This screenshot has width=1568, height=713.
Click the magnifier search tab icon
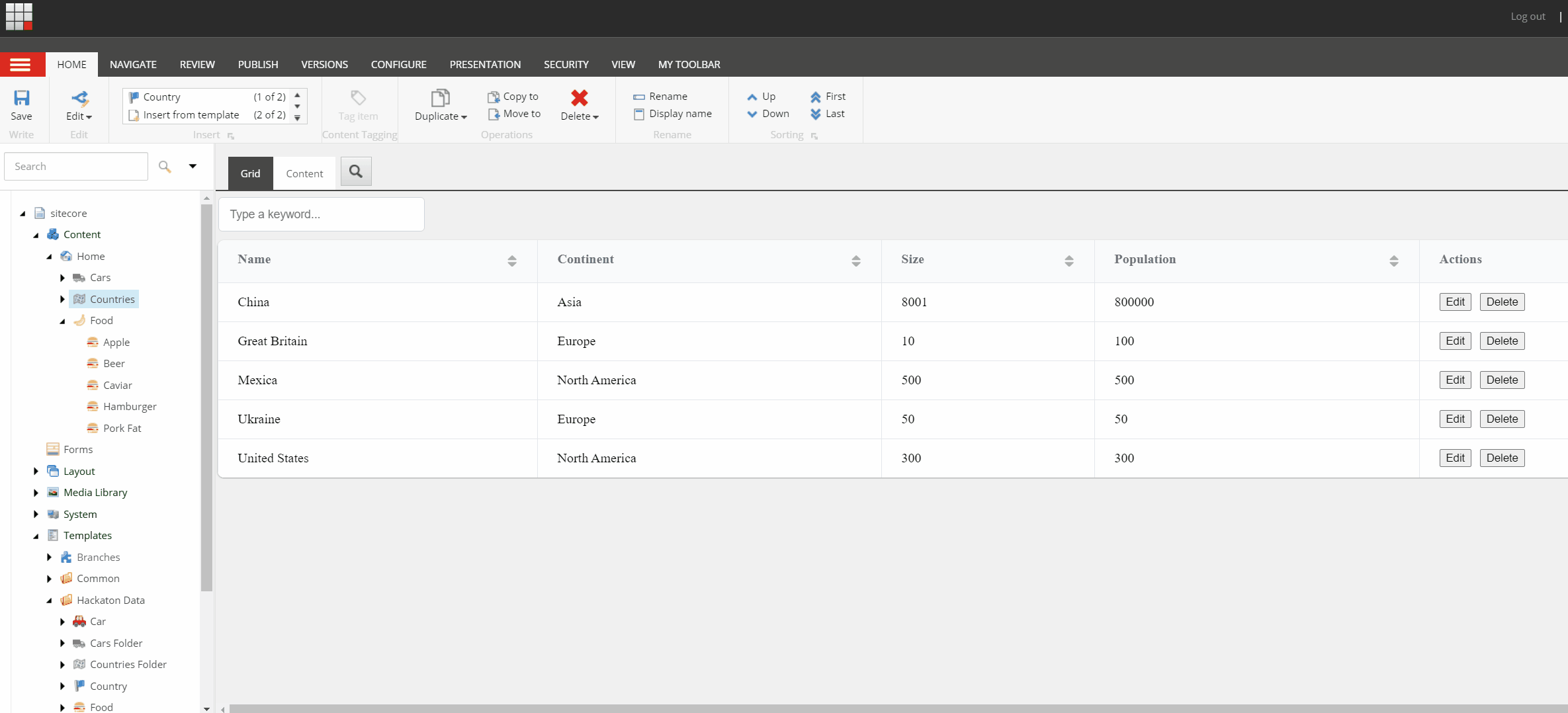point(356,172)
